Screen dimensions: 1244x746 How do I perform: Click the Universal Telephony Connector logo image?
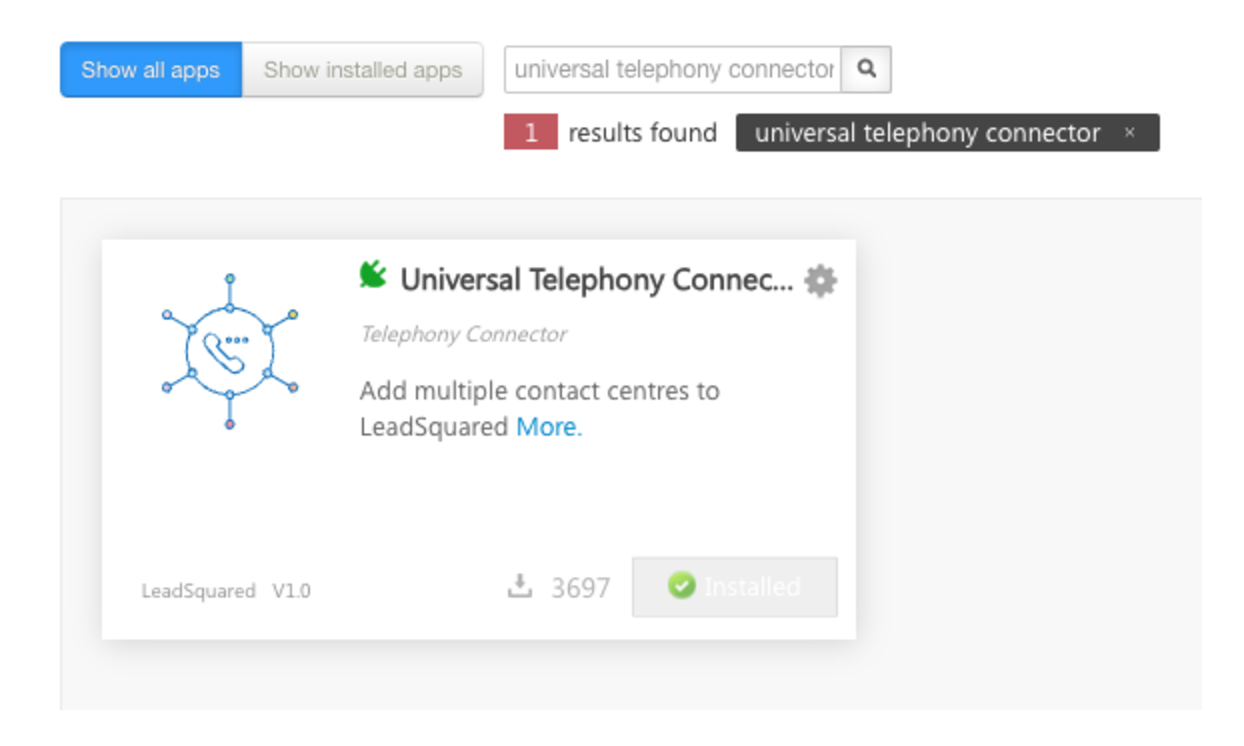pyautogui.click(x=230, y=351)
